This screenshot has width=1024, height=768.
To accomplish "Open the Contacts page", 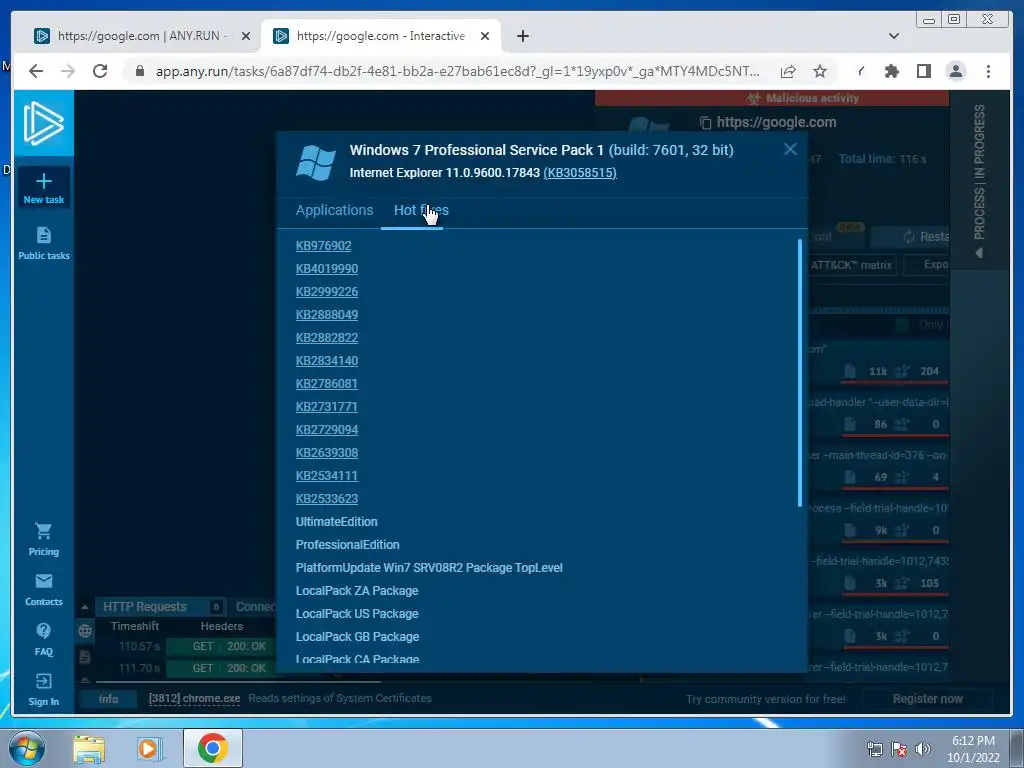I will click(44, 589).
